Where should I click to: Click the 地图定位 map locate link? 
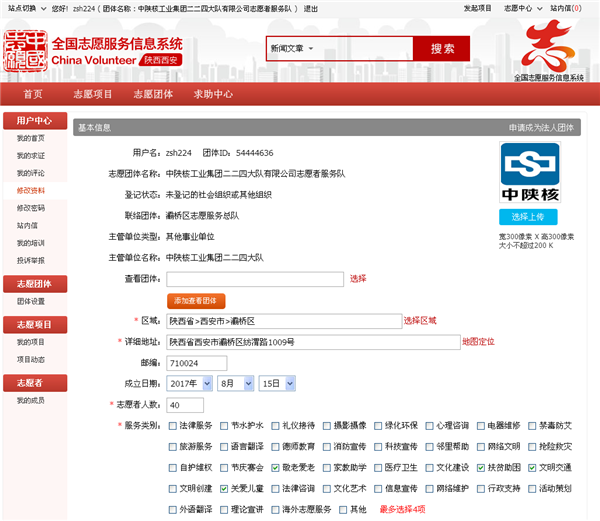coord(478,341)
